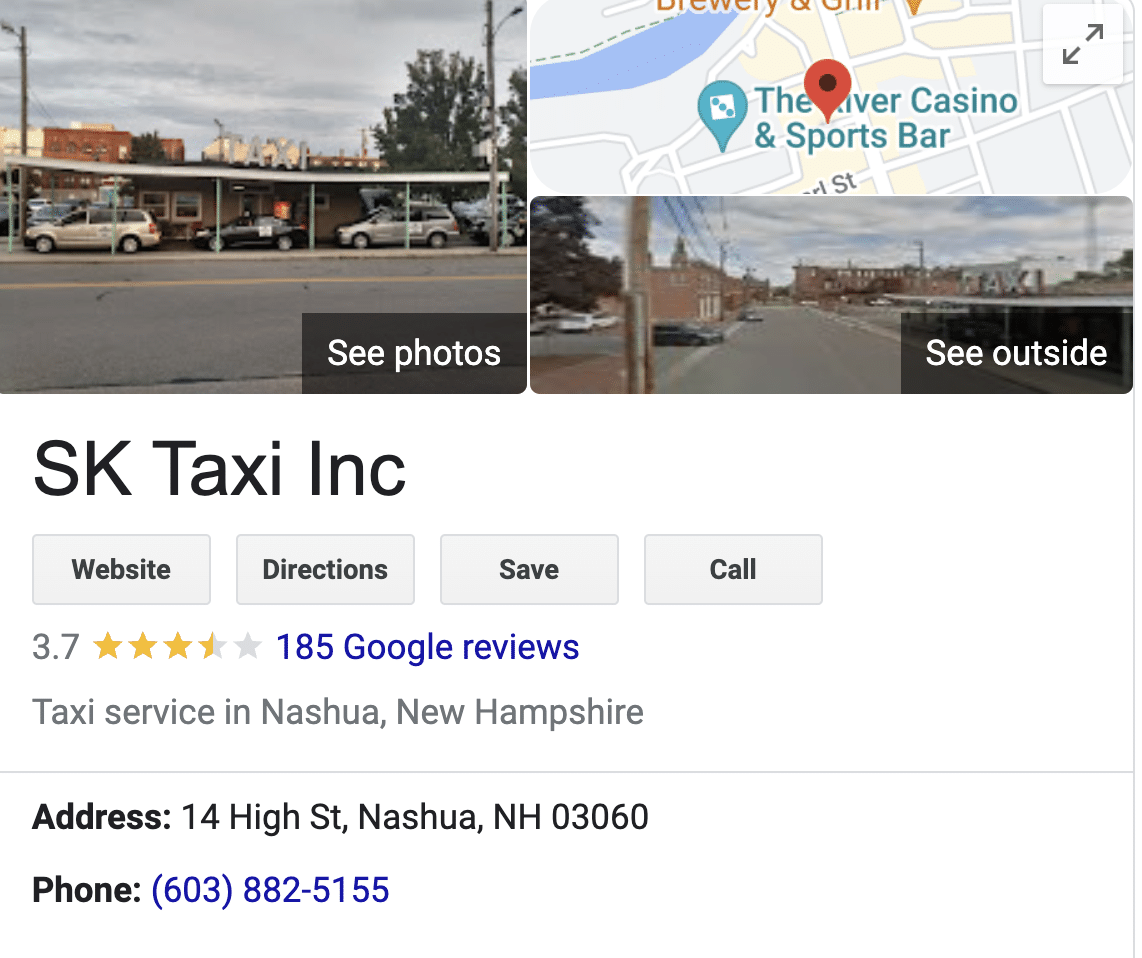Screen dimensions: 1142x958
Task: Click the orange restaurant marker on map
Action: click(x=913, y=7)
